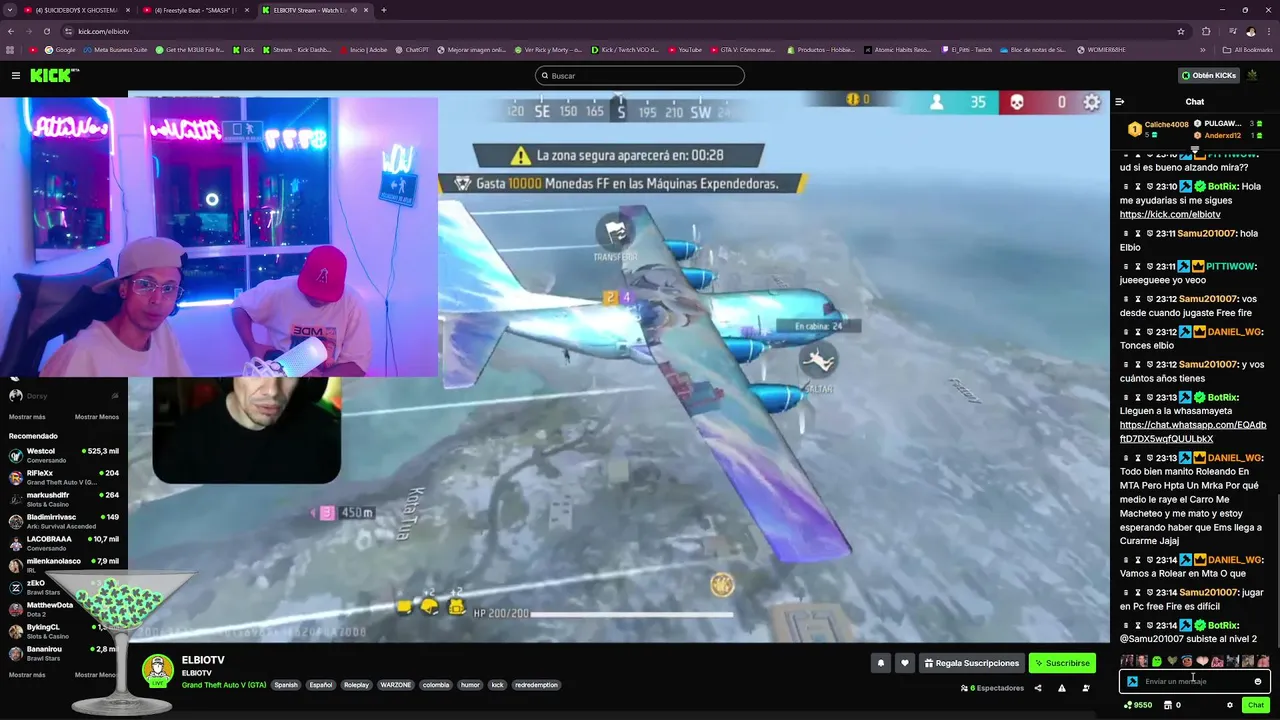
Task: Reload the page with the refresh icon
Action: 48,31
